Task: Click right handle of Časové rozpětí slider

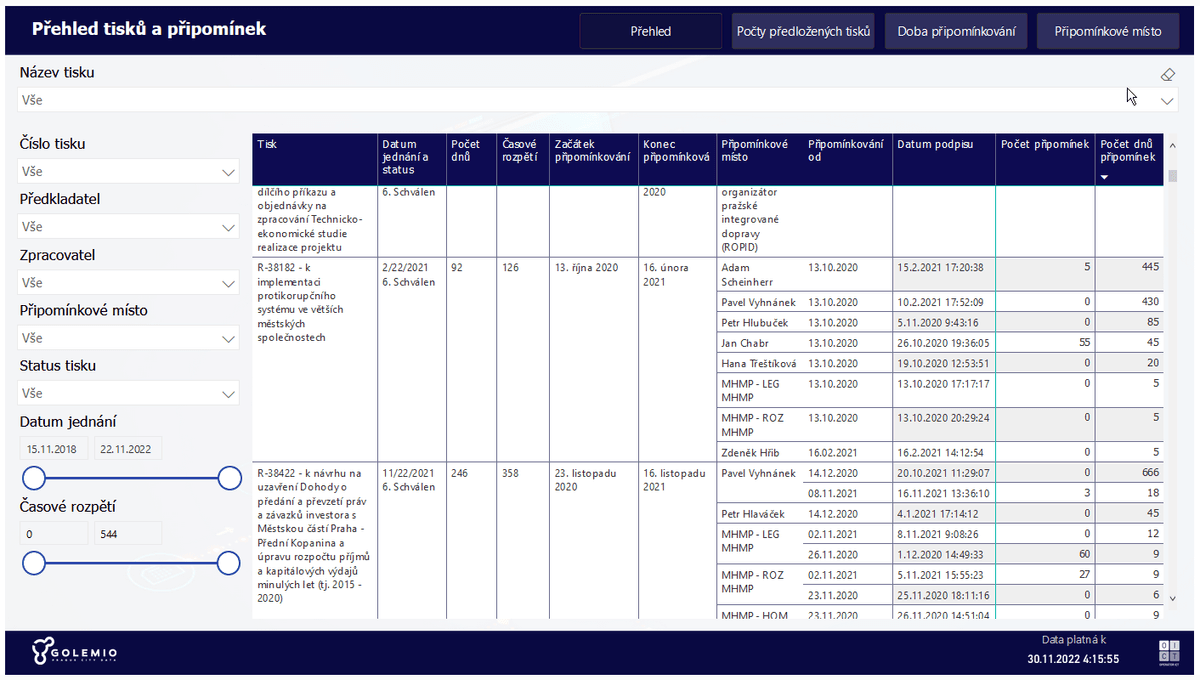Action: (x=229, y=563)
